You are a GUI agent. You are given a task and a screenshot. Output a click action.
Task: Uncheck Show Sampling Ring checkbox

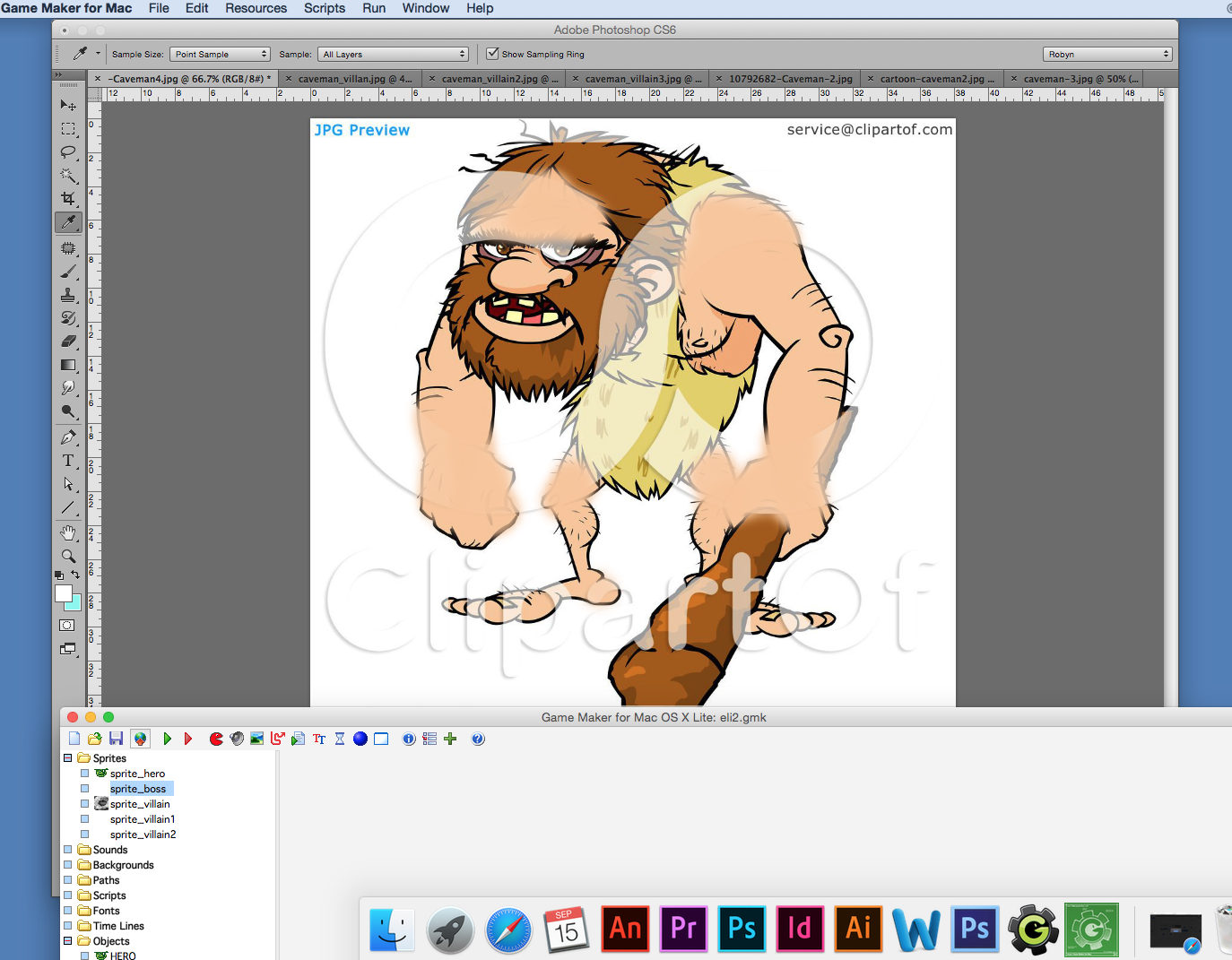(492, 54)
